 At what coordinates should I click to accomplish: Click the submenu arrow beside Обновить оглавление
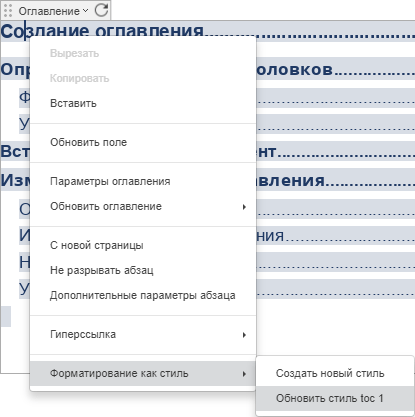[x=244, y=207]
